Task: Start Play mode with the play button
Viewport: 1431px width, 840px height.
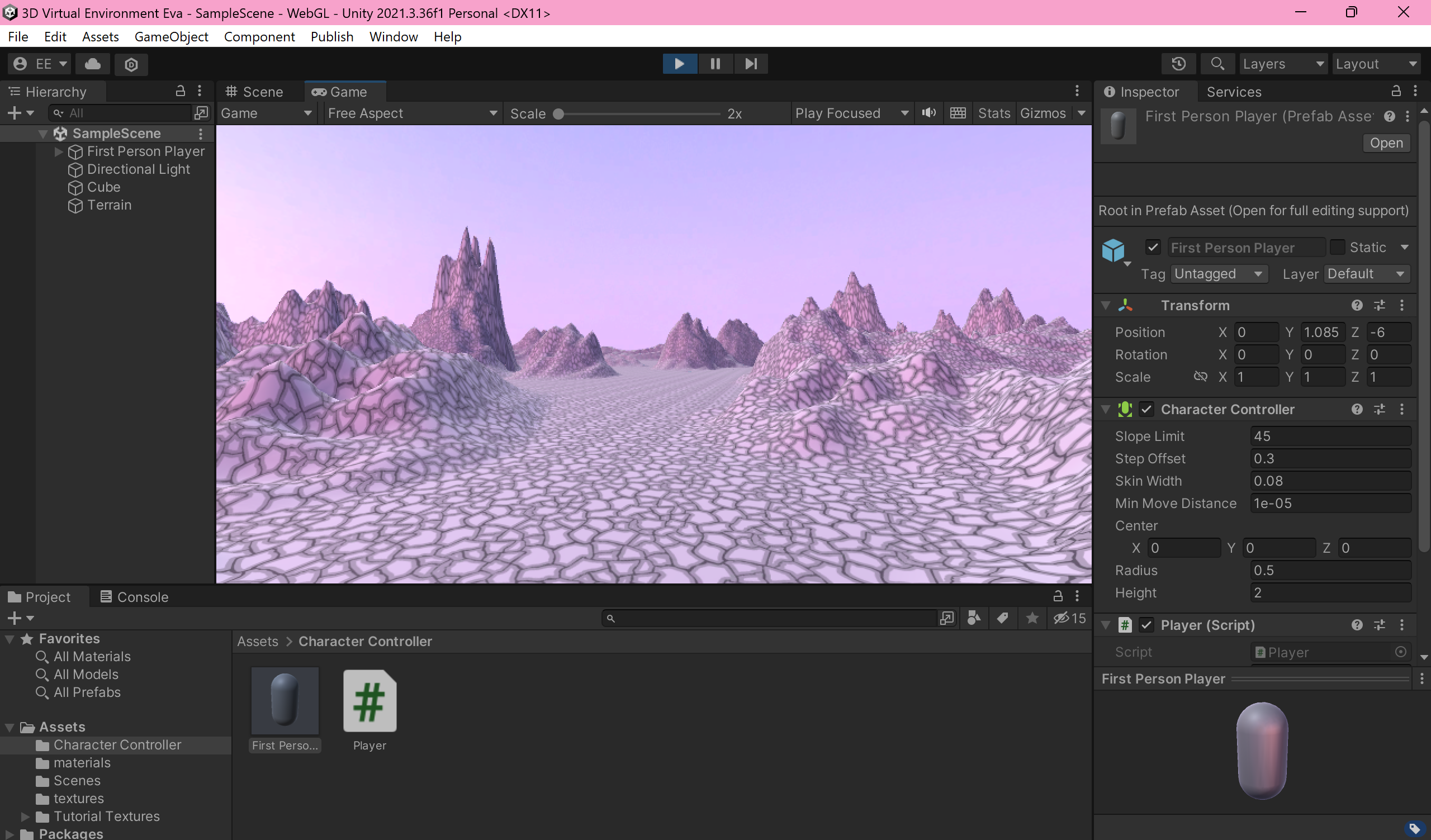Action: (x=679, y=64)
